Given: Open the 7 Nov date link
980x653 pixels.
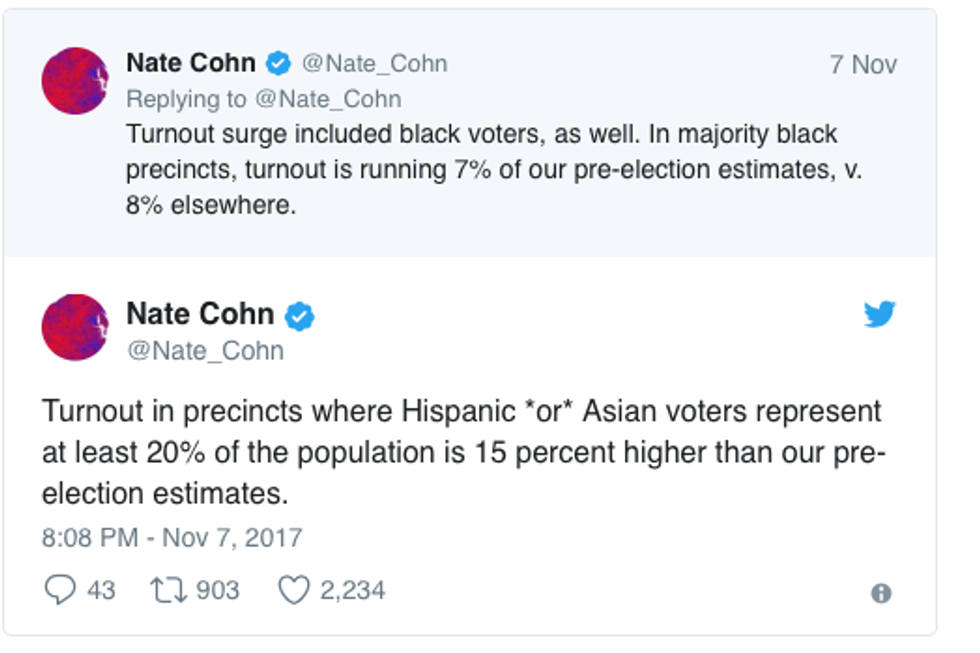Looking at the screenshot, I should tap(862, 65).
